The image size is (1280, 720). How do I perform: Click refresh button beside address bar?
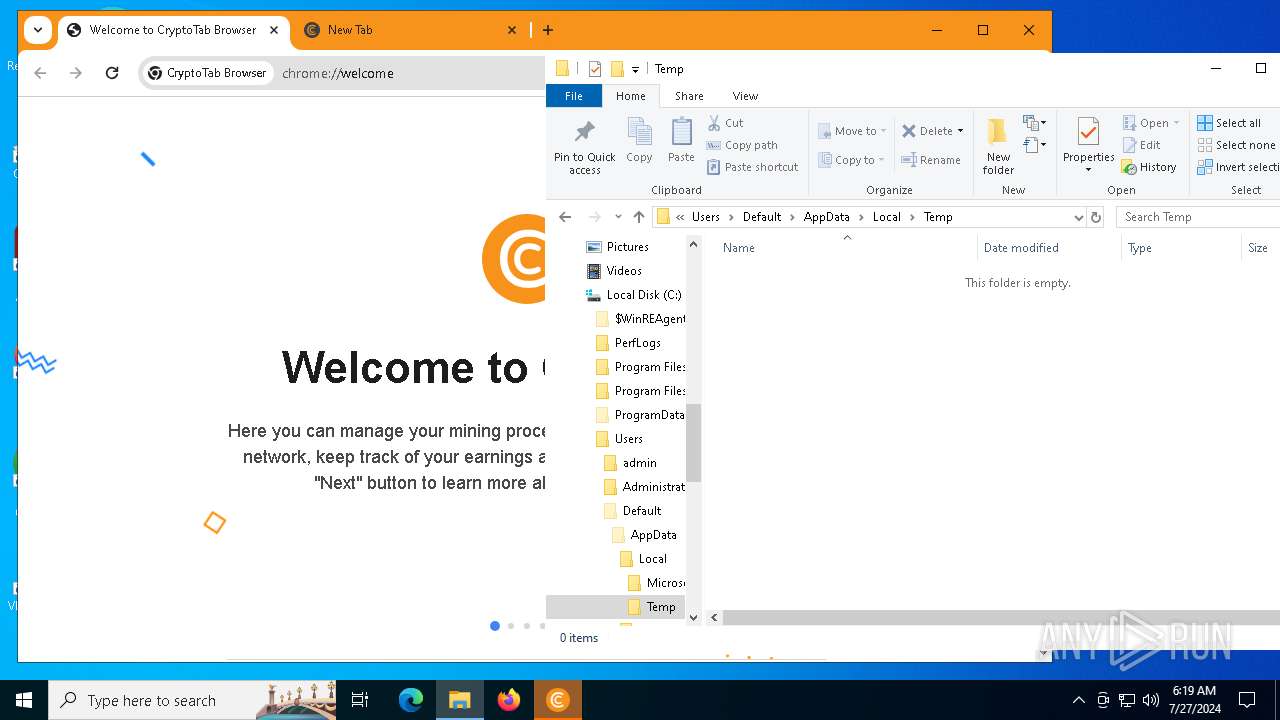coord(1096,217)
